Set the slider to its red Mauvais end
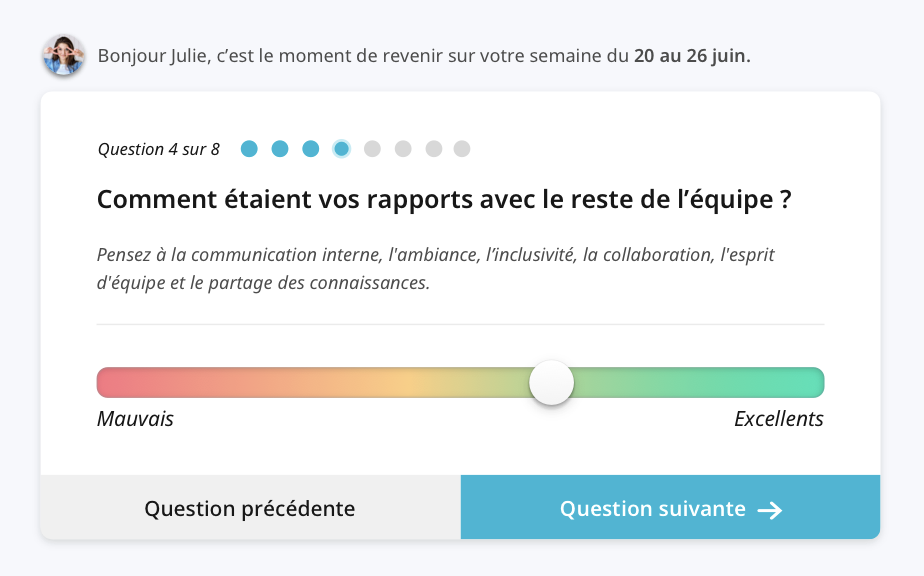This screenshot has width=924, height=576. point(104,383)
